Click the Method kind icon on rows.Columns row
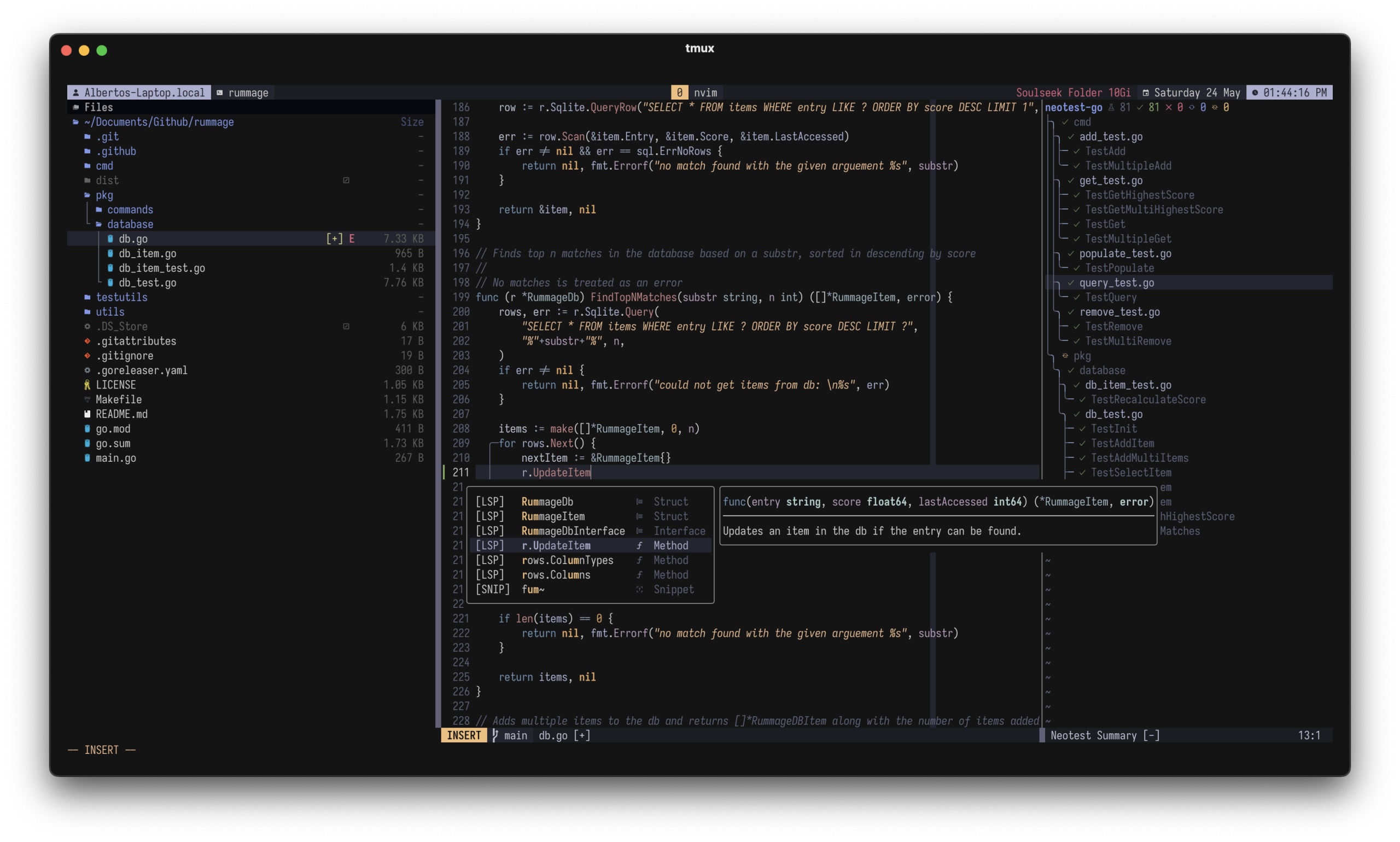This screenshot has width=1400, height=842. click(640, 575)
